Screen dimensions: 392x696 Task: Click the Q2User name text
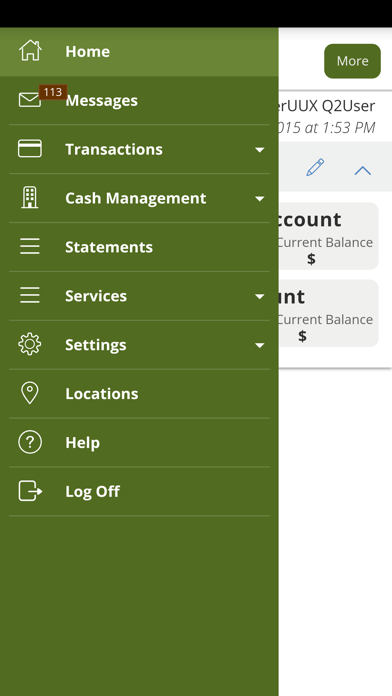coord(348,106)
